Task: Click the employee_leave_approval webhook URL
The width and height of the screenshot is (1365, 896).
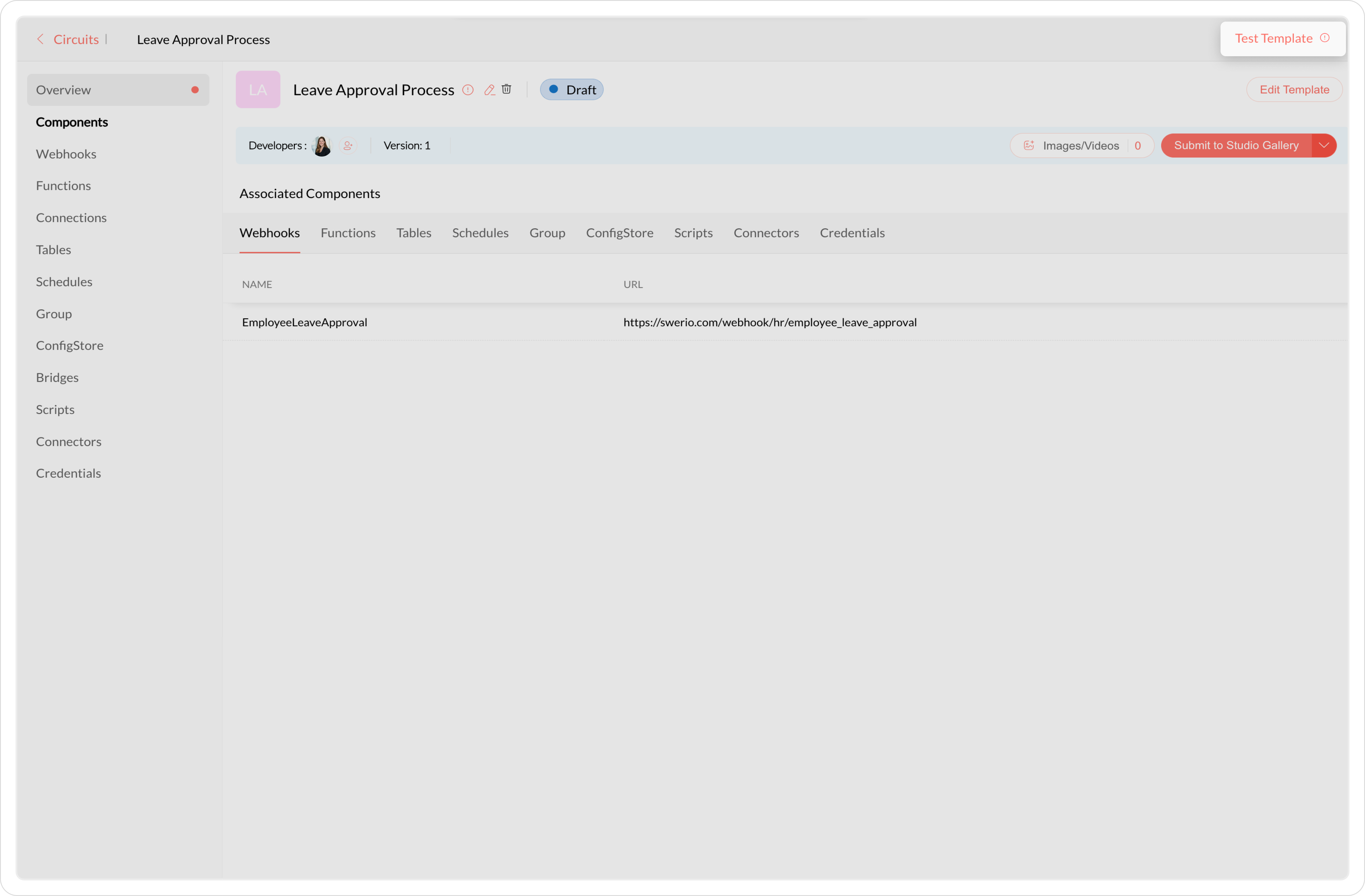Action: pos(770,322)
